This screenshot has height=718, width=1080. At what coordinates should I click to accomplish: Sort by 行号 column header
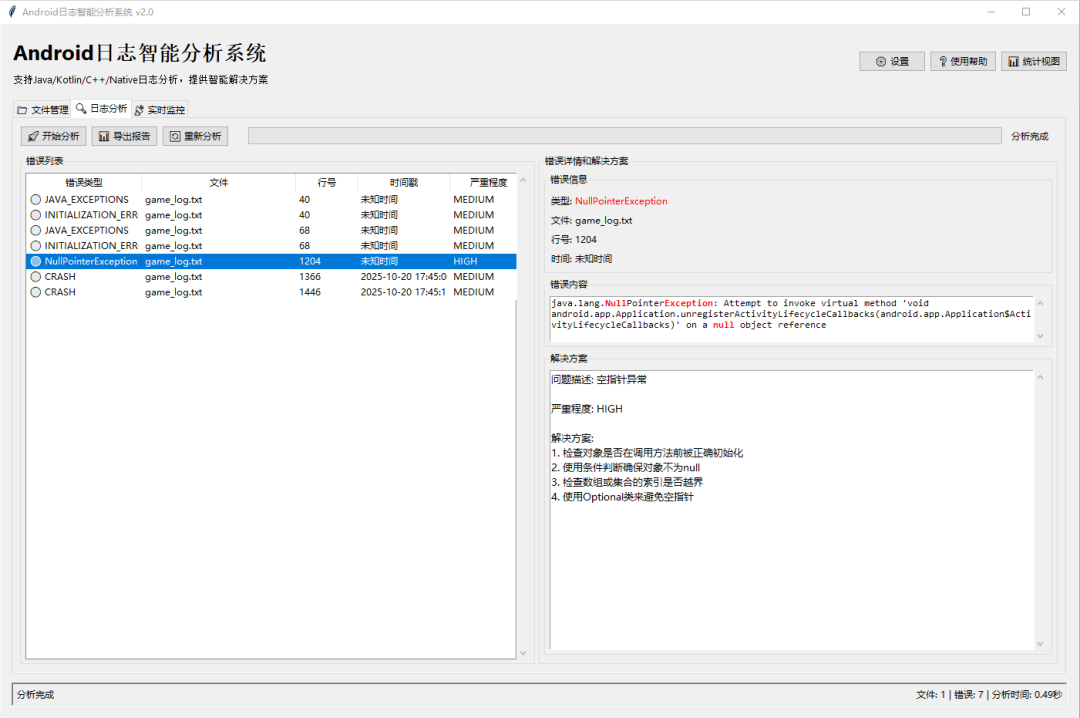[x=326, y=183]
